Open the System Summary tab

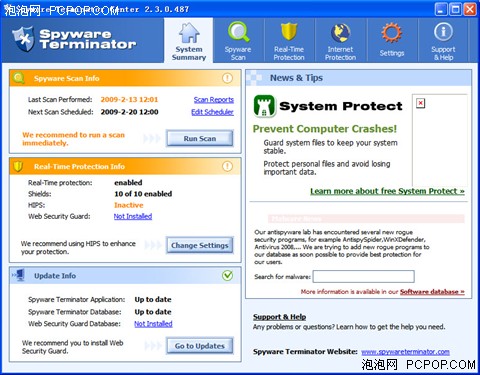click(189, 41)
